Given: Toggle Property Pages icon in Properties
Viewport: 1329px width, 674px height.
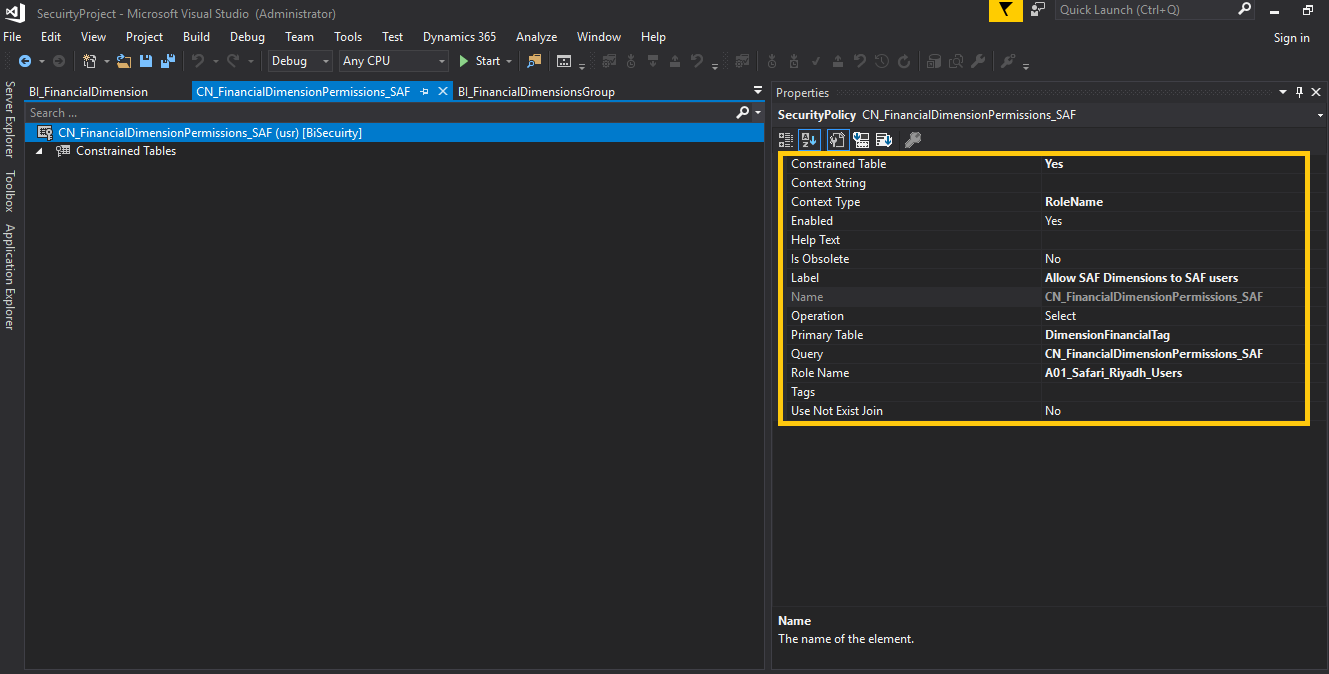Looking at the screenshot, I should tap(838, 139).
